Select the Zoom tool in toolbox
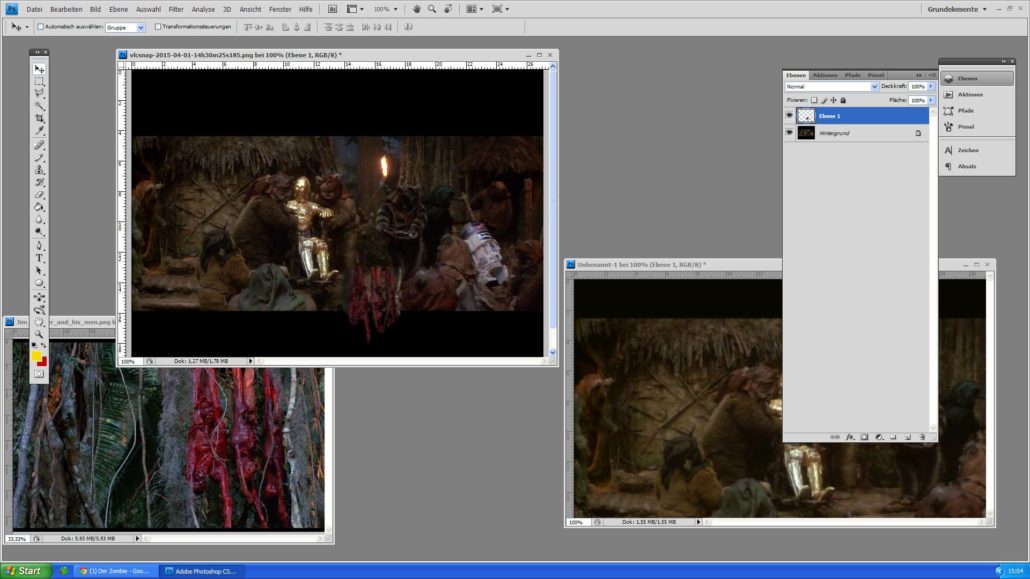 [x=39, y=335]
